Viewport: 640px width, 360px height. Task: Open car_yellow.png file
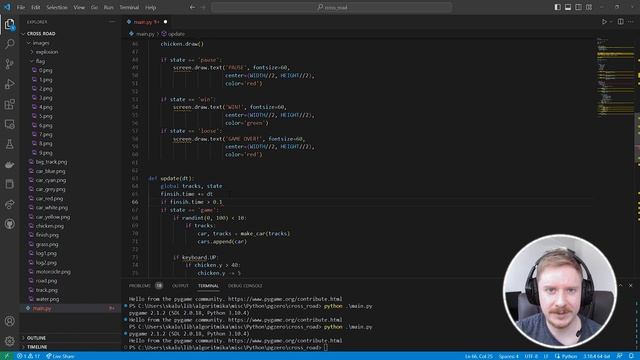click(53, 217)
